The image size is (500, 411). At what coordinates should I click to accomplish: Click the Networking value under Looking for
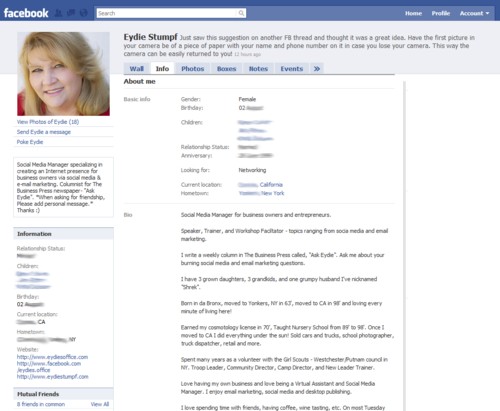pyautogui.click(x=252, y=170)
